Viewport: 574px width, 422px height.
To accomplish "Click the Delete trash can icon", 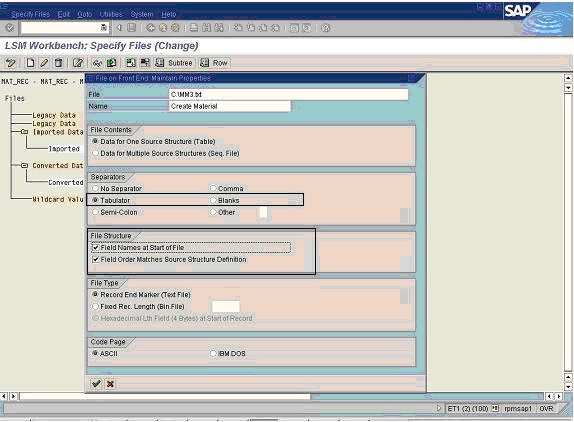I will point(58,63).
